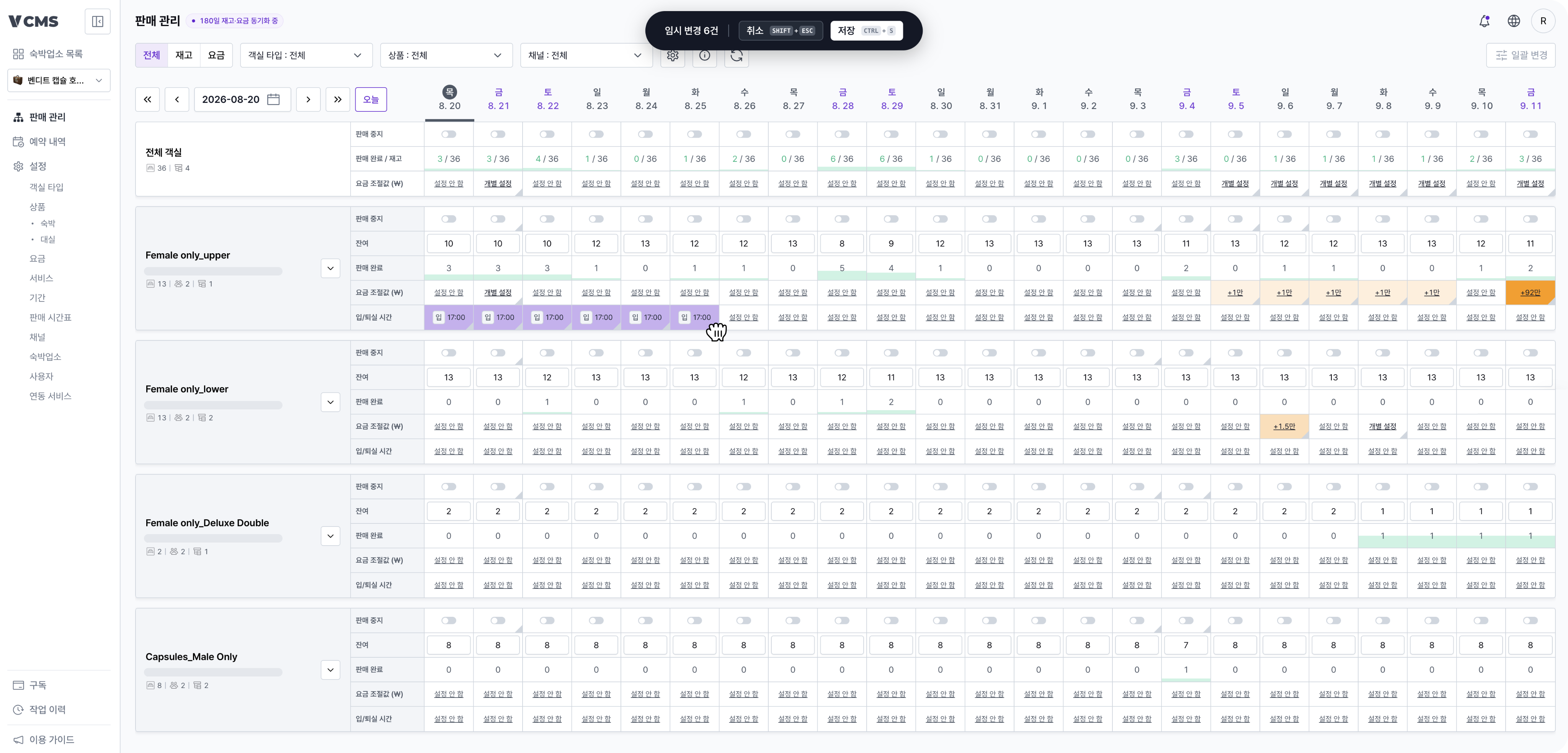This screenshot has height=753, width=1568.
Task: Open settings gear in filter toolbar
Action: point(673,55)
